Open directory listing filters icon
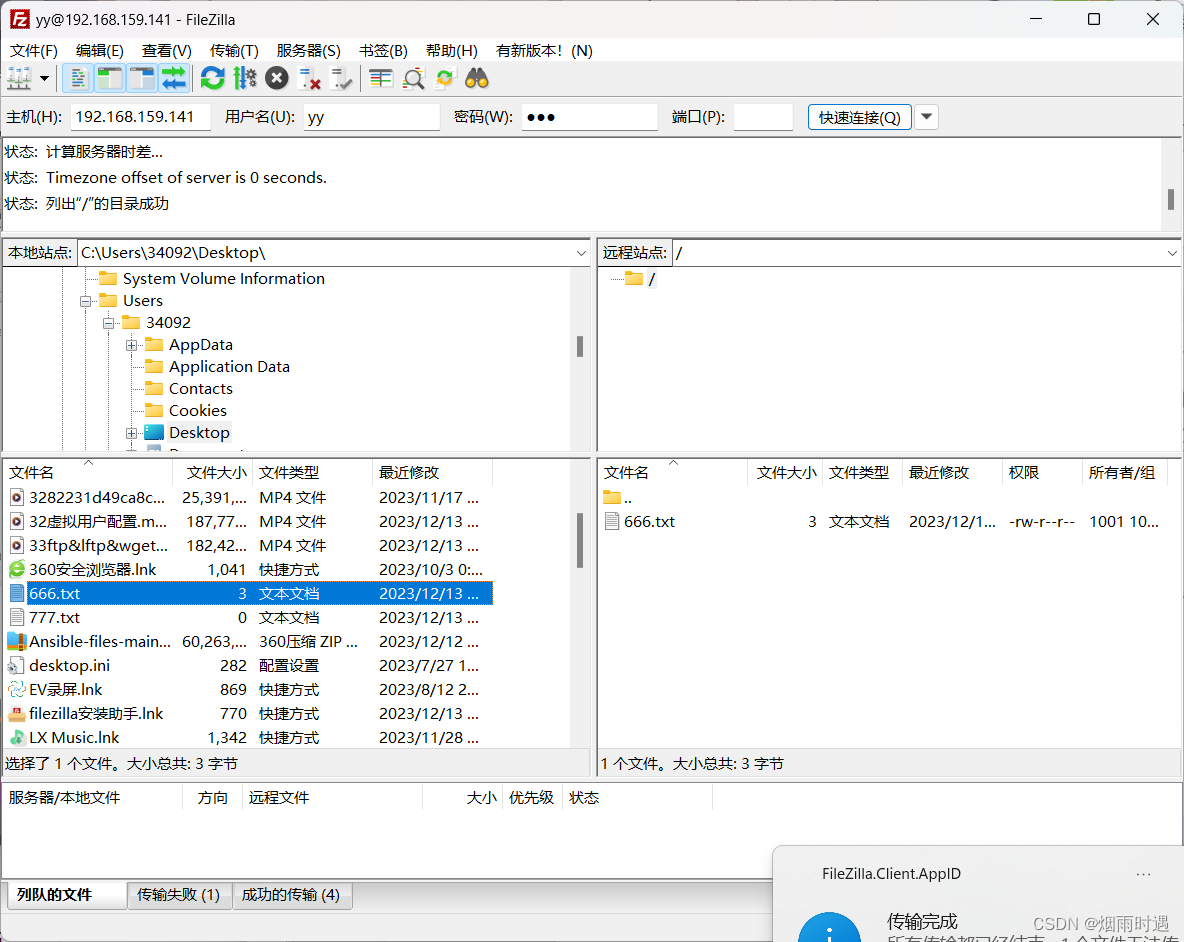Screen dimensions: 1184x942 (381, 78)
